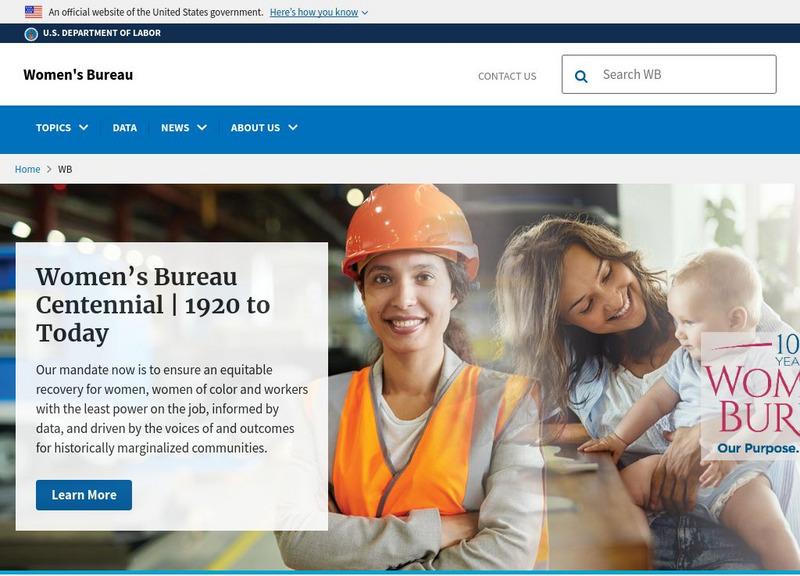Open "Here's how you know" link

(314, 12)
